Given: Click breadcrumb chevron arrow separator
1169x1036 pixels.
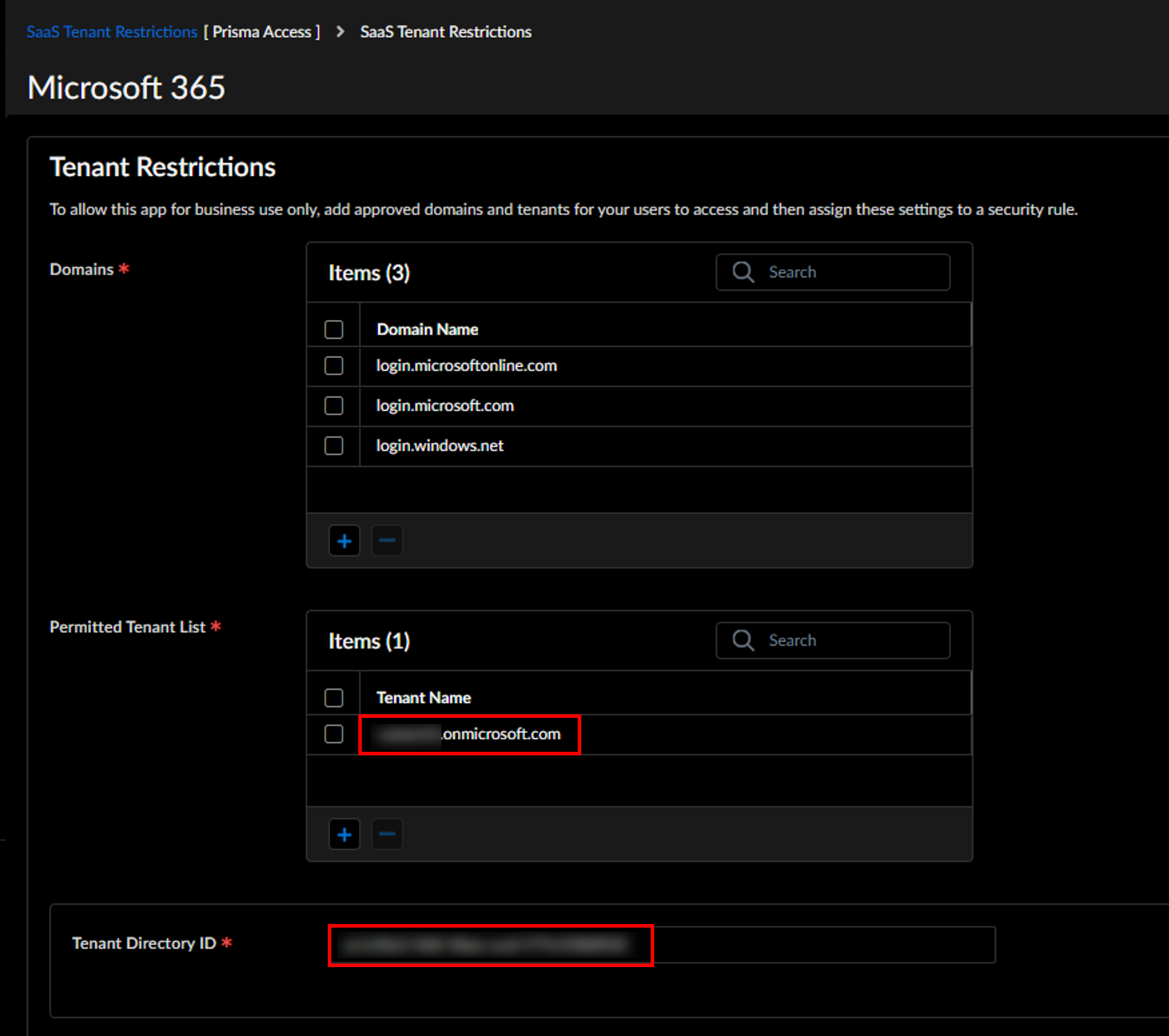Looking at the screenshot, I should click(341, 32).
